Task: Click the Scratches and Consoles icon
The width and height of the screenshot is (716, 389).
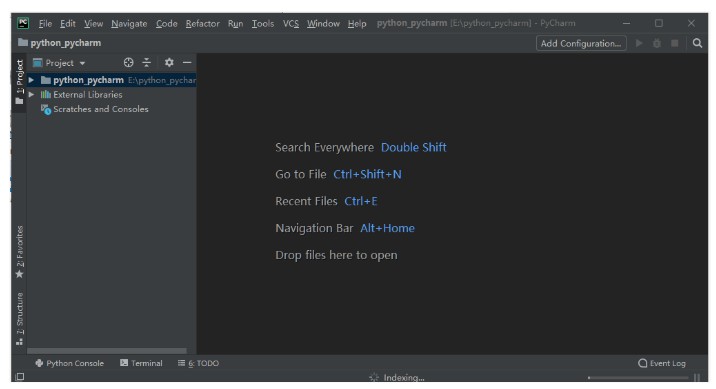Action: point(46,109)
